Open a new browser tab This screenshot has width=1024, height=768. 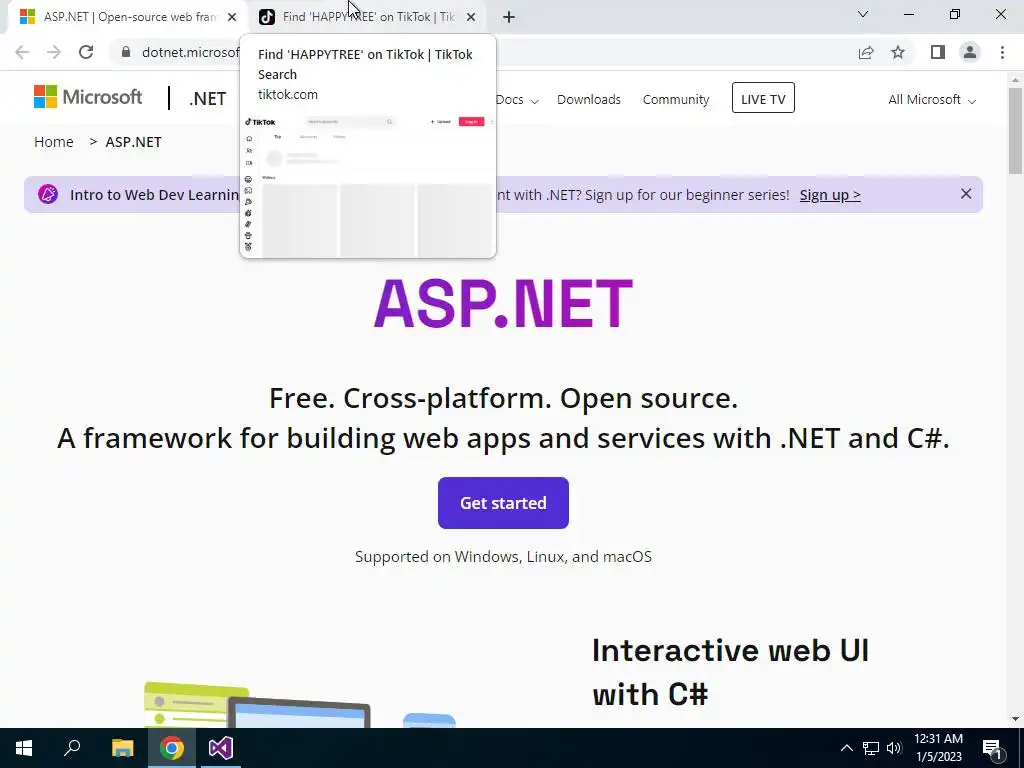[509, 17]
